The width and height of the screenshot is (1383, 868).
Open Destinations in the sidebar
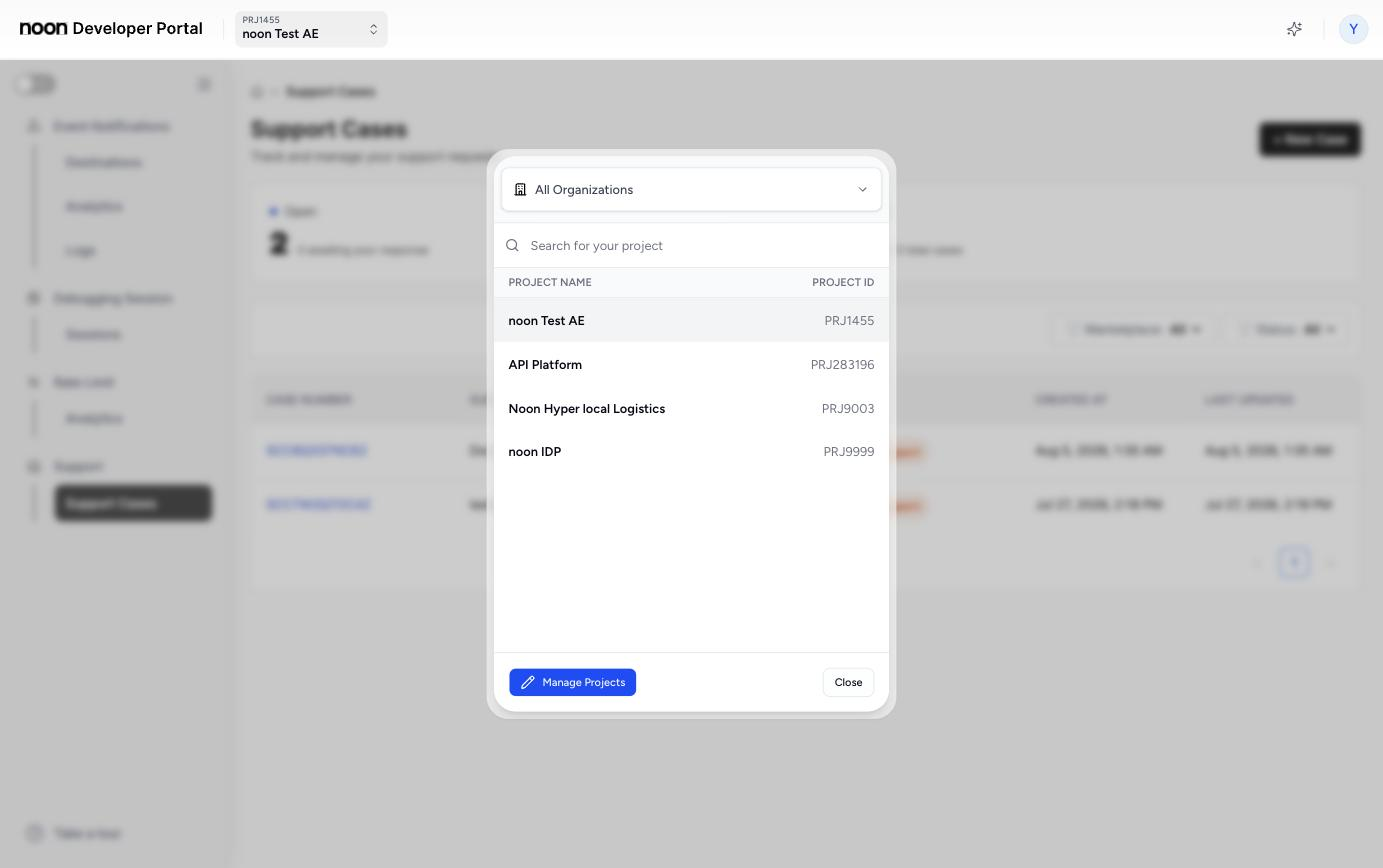(x=104, y=162)
